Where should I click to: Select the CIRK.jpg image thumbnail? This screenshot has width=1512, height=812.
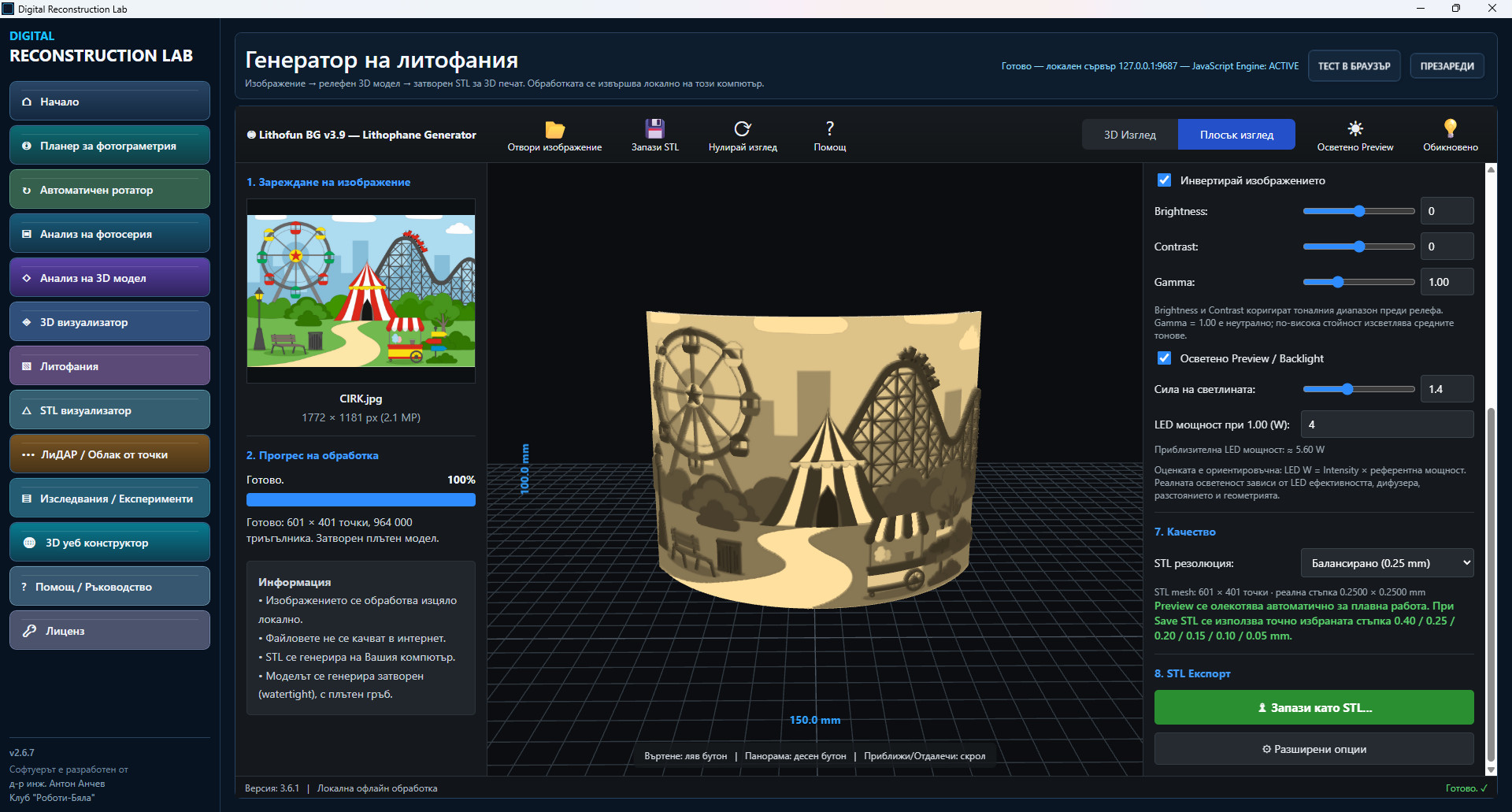tap(361, 291)
